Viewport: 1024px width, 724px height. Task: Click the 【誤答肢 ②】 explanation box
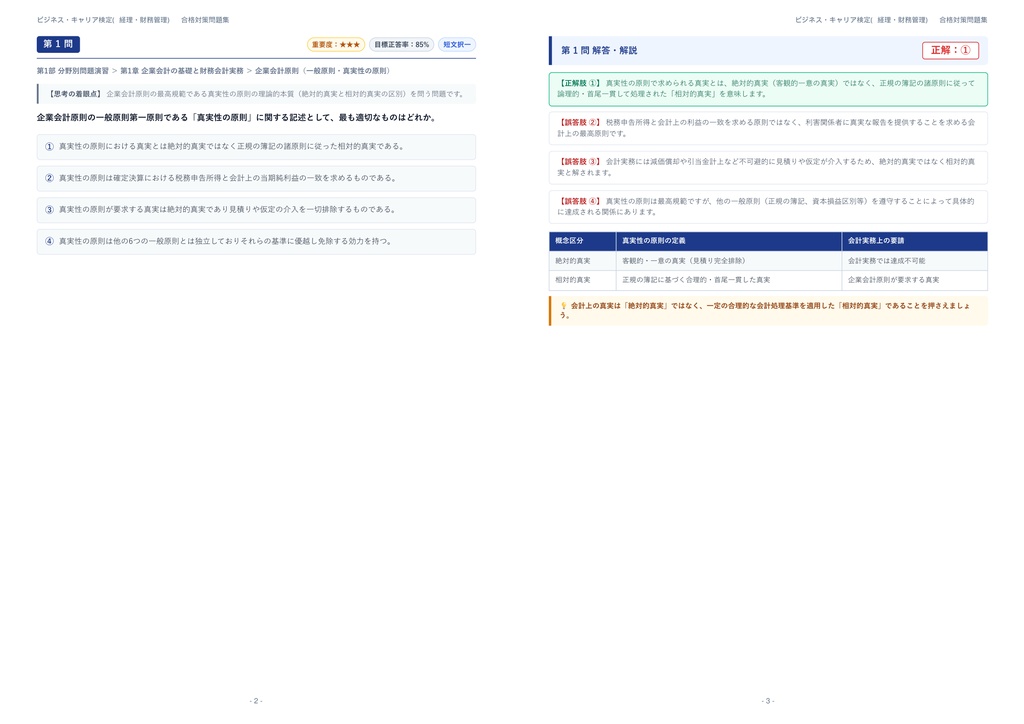[768, 128]
